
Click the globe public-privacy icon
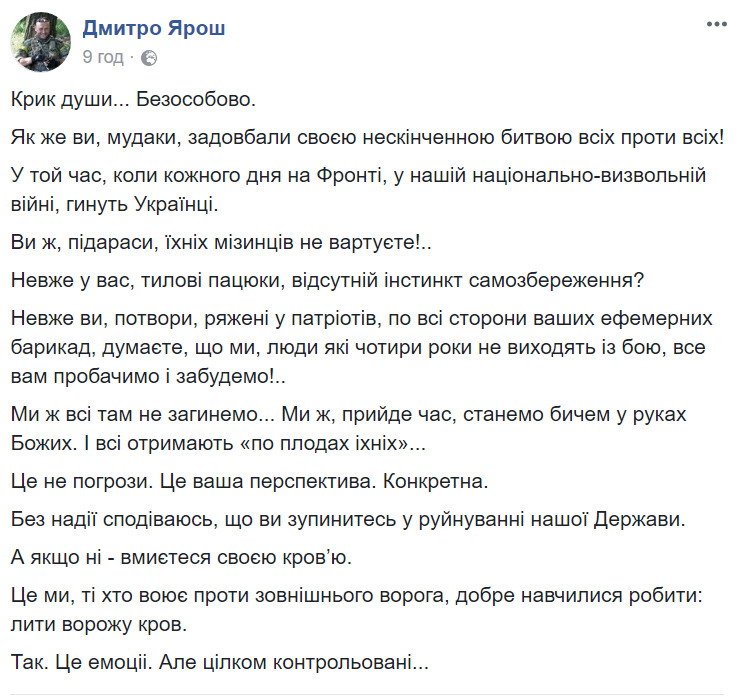pos(149,58)
